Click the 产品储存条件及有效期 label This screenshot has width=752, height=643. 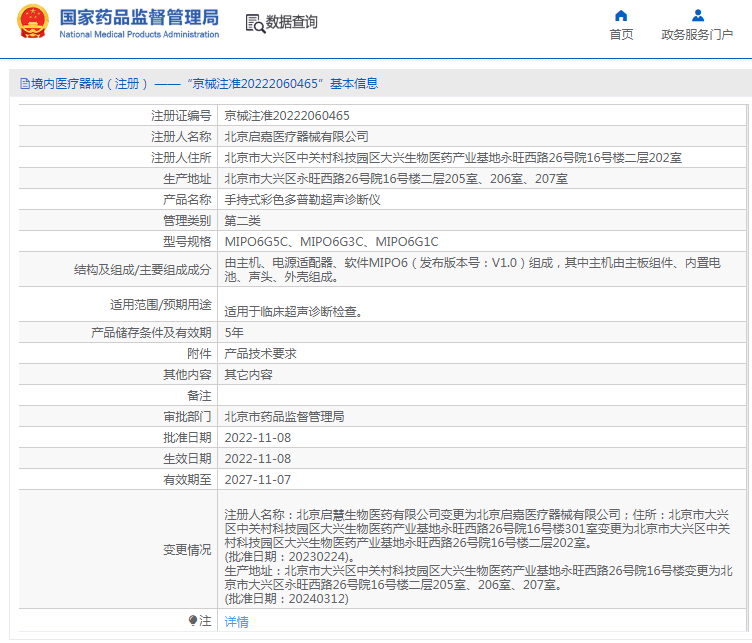pos(151,332)
